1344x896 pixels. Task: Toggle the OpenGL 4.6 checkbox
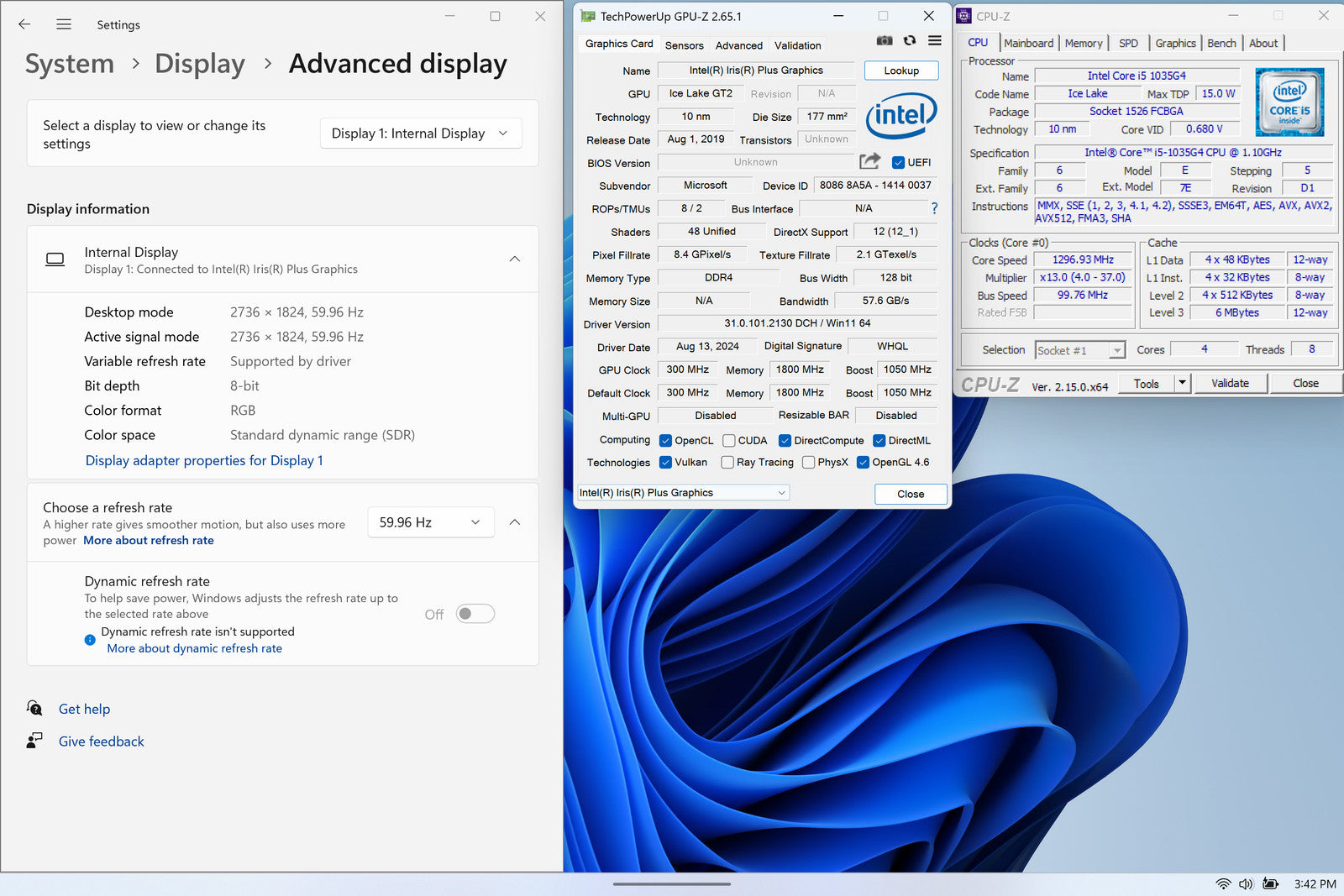coord(863,462)
